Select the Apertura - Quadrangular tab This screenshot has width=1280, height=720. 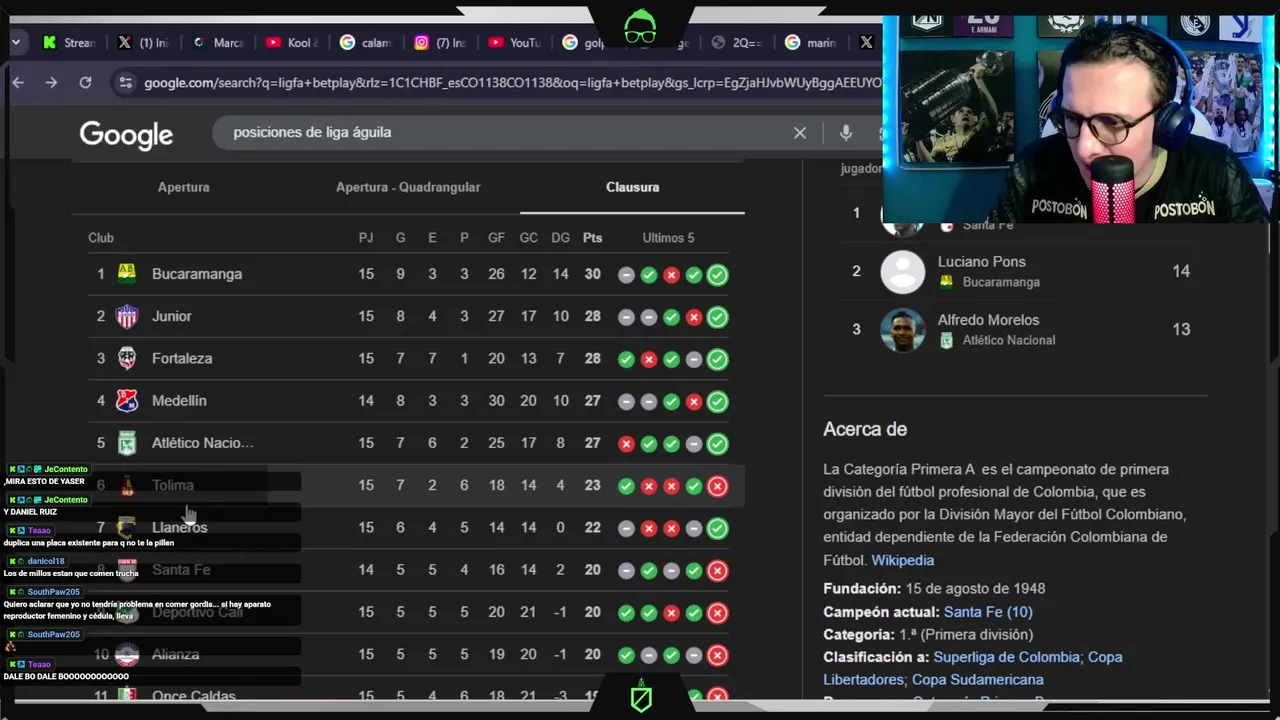[408, 187]
